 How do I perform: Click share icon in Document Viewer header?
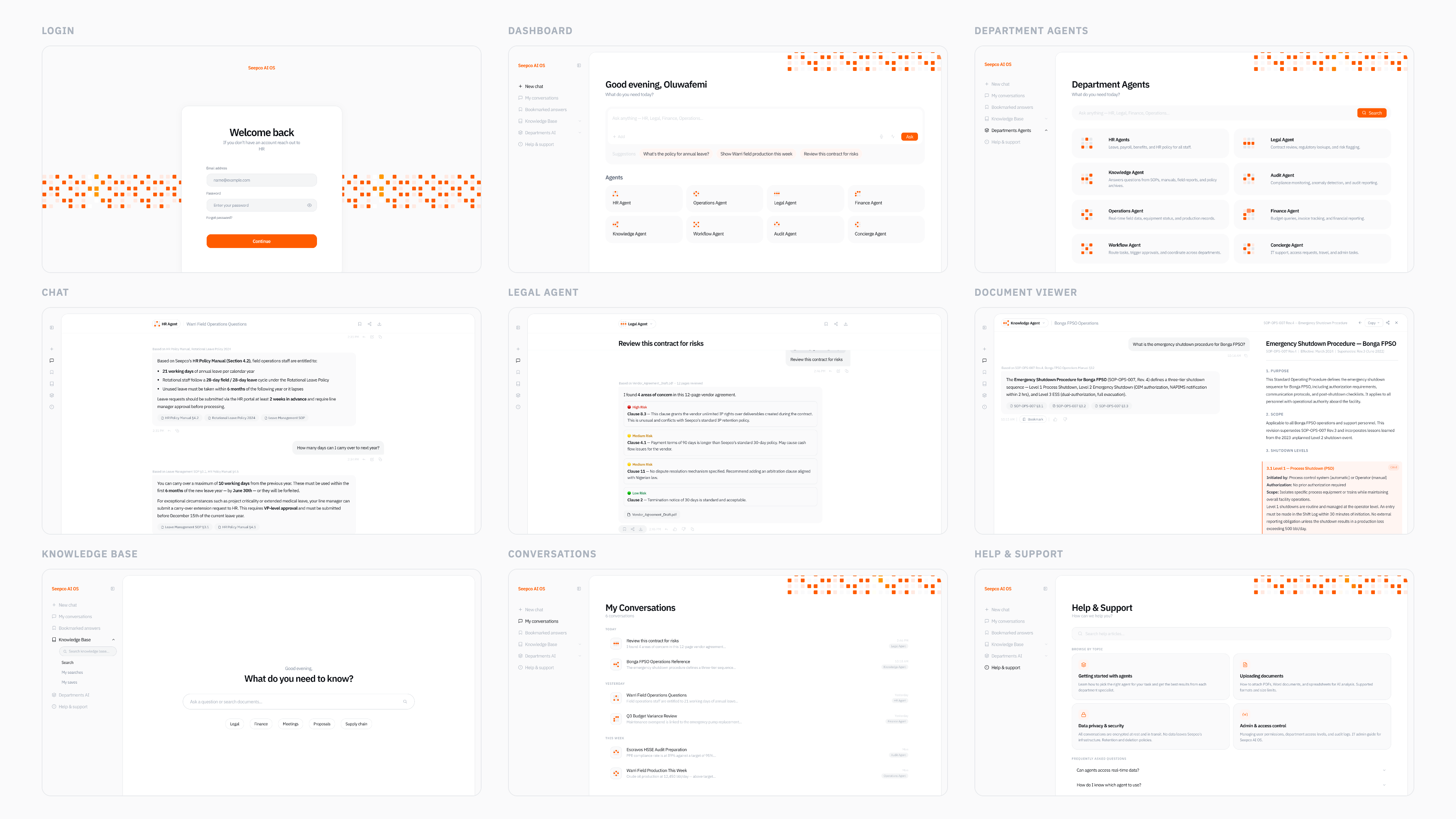pyautogui.click(x=1388, y=323)
